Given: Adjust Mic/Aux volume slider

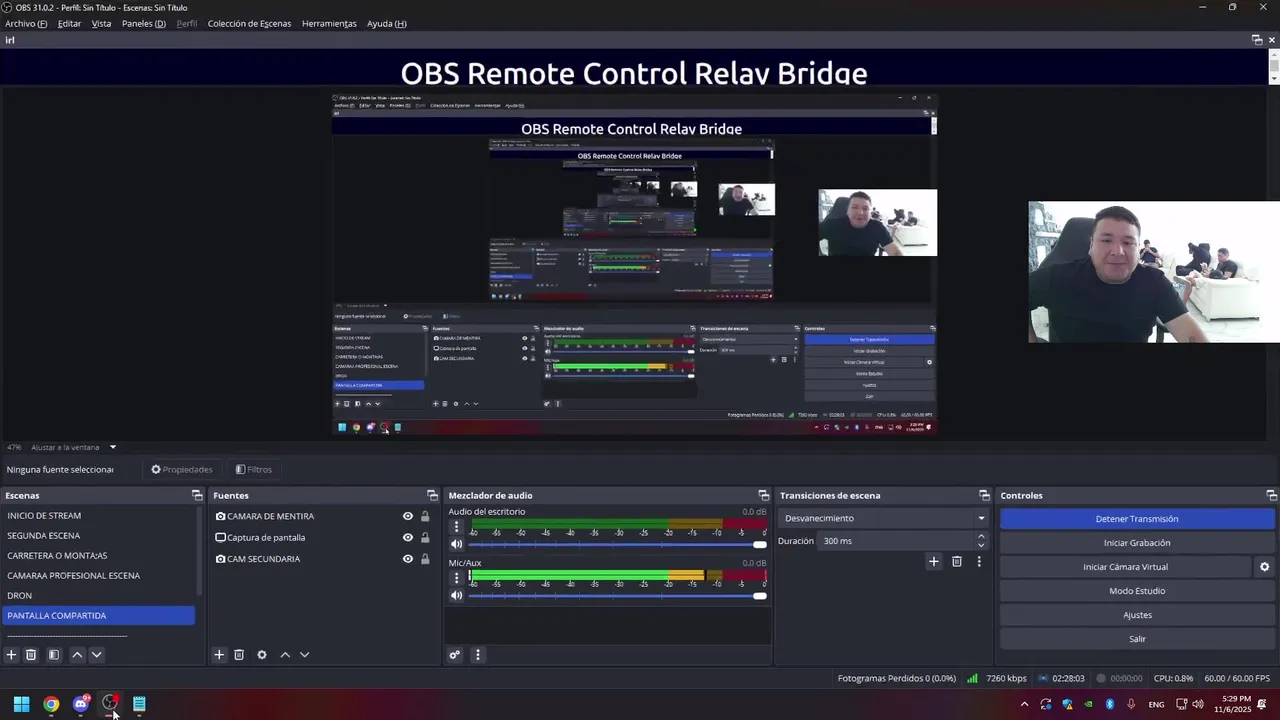Looking at the screenshot, I should 617,596.
